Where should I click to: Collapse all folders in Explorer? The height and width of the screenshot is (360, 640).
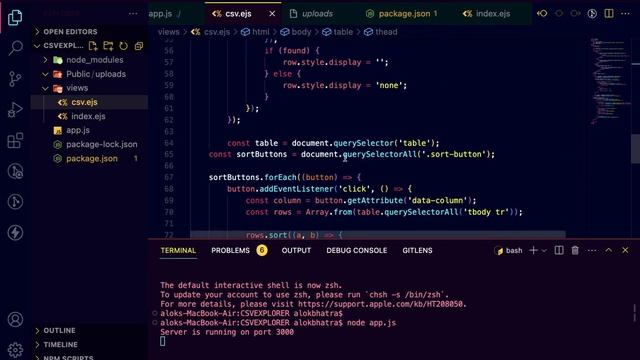pyautogui.click(x=139, y=46)
